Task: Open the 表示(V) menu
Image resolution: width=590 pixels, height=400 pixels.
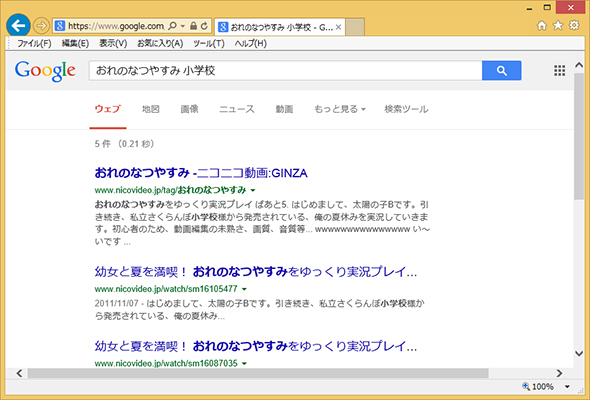Action: click(x=113, y=43)
